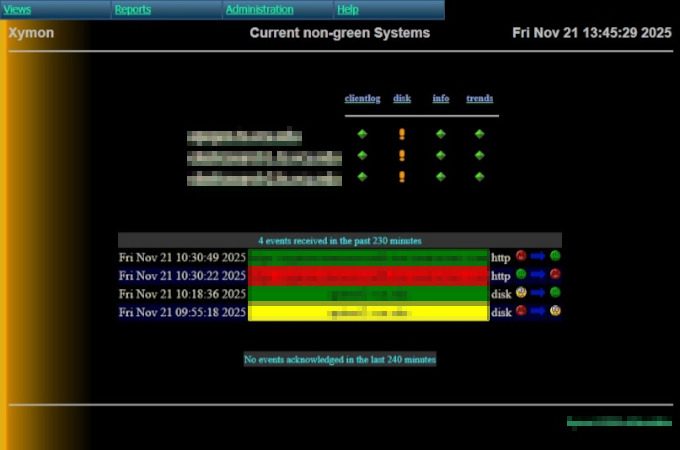680x450 pixels.
Task: Click timestamp Fri Nov 21 10:30:49 2025
Action: click(x=182, y=258)
